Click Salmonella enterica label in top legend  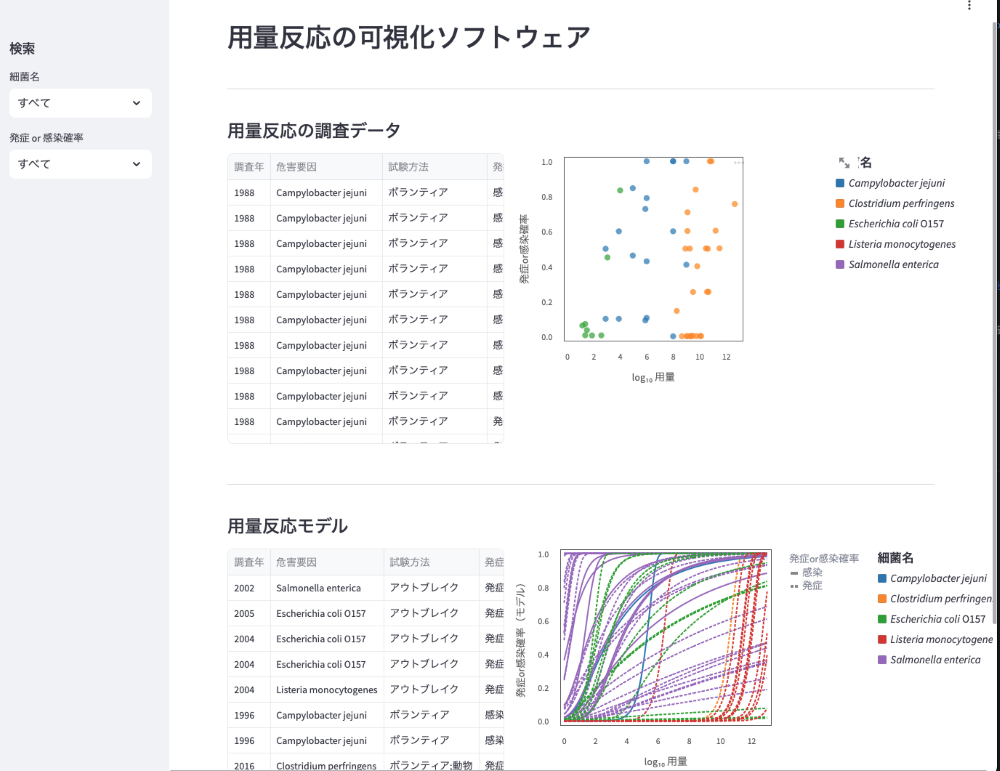pos(893,265)
